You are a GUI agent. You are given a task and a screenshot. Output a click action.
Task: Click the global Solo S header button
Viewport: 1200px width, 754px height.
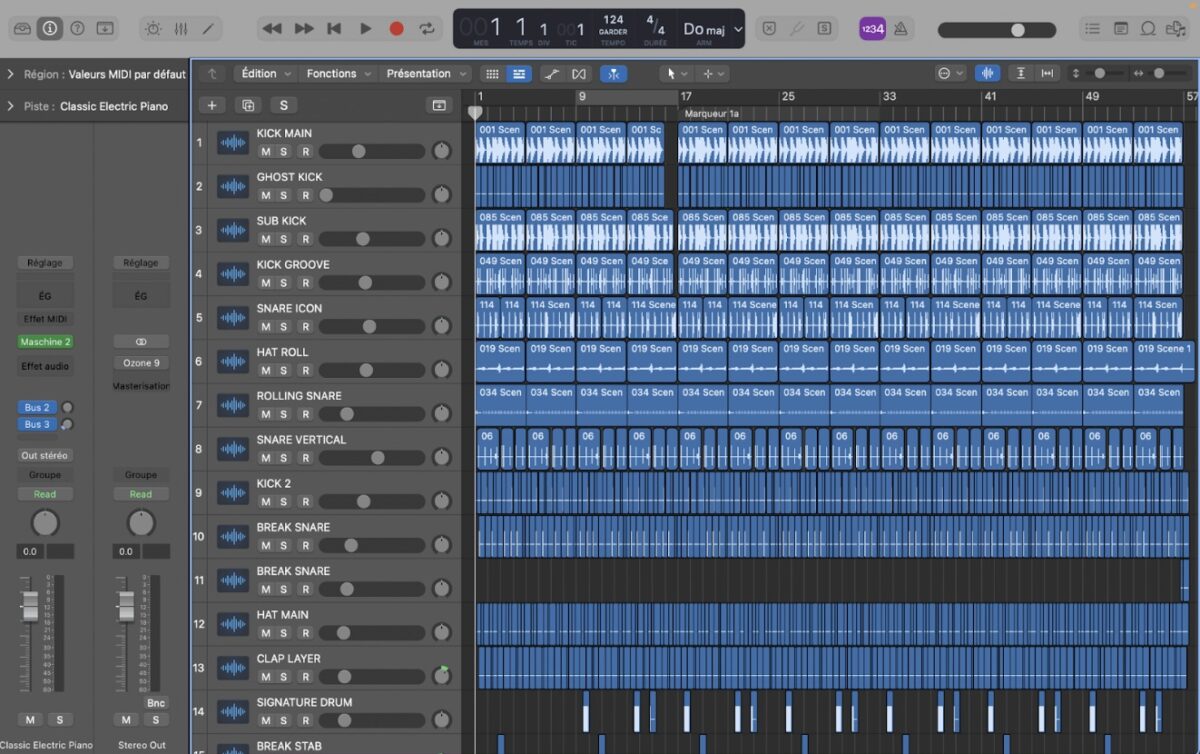click(x=284, y=105)
